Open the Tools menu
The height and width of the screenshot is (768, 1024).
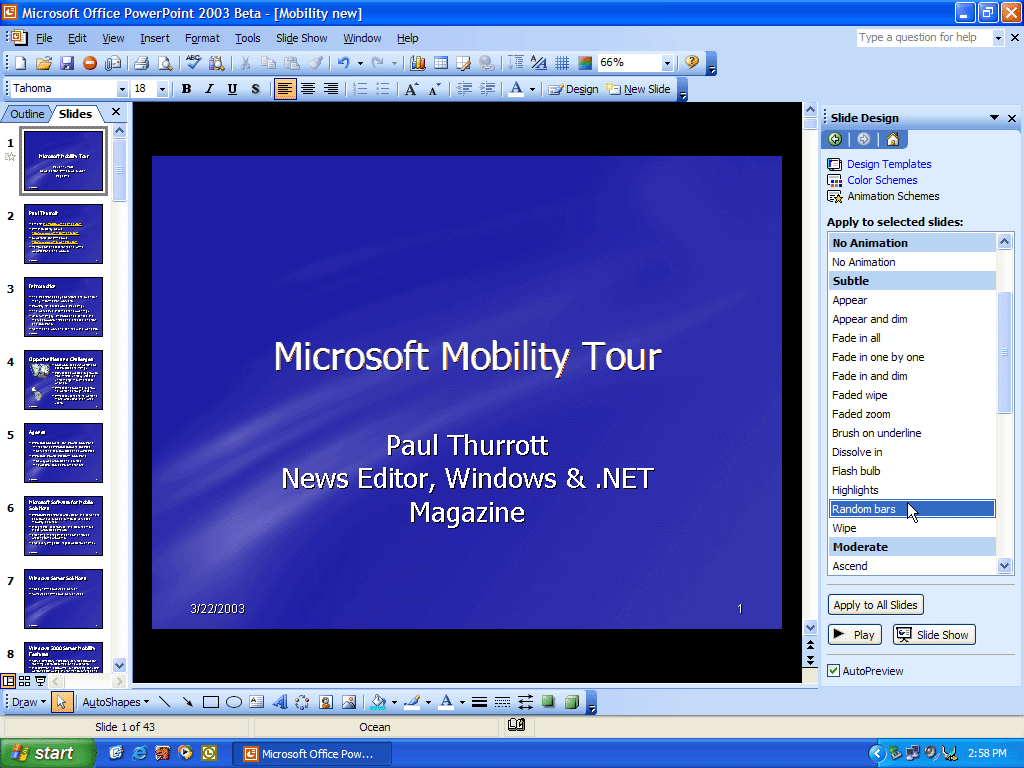coord(248,39)
